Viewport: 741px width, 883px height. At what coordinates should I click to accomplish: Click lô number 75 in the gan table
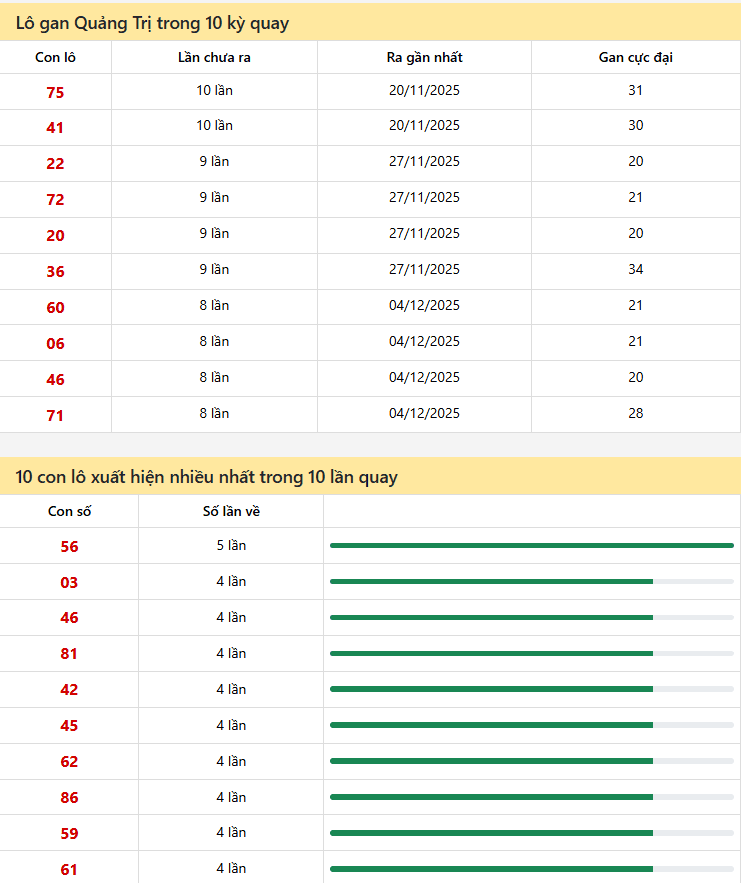click(x=55, y=93)
